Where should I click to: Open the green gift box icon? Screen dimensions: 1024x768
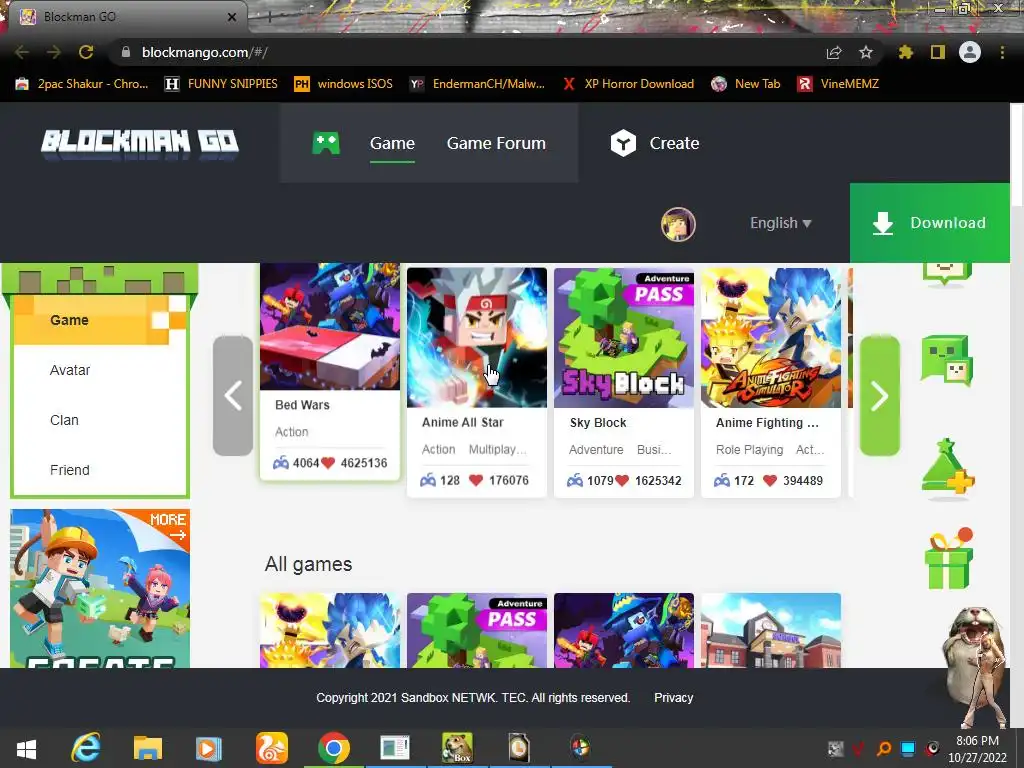(949, 559)
